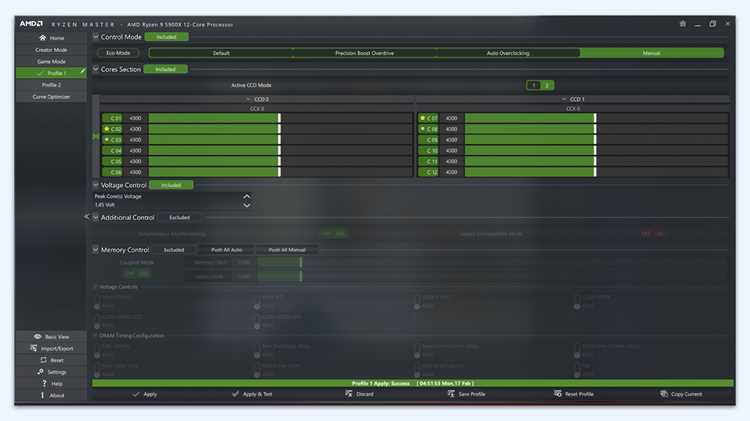Toggle Cores Section Included button

pos(165,69)
